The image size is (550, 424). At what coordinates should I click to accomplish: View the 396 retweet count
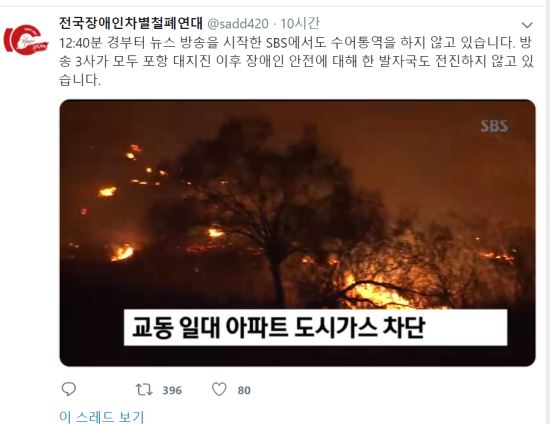point(172,390)
